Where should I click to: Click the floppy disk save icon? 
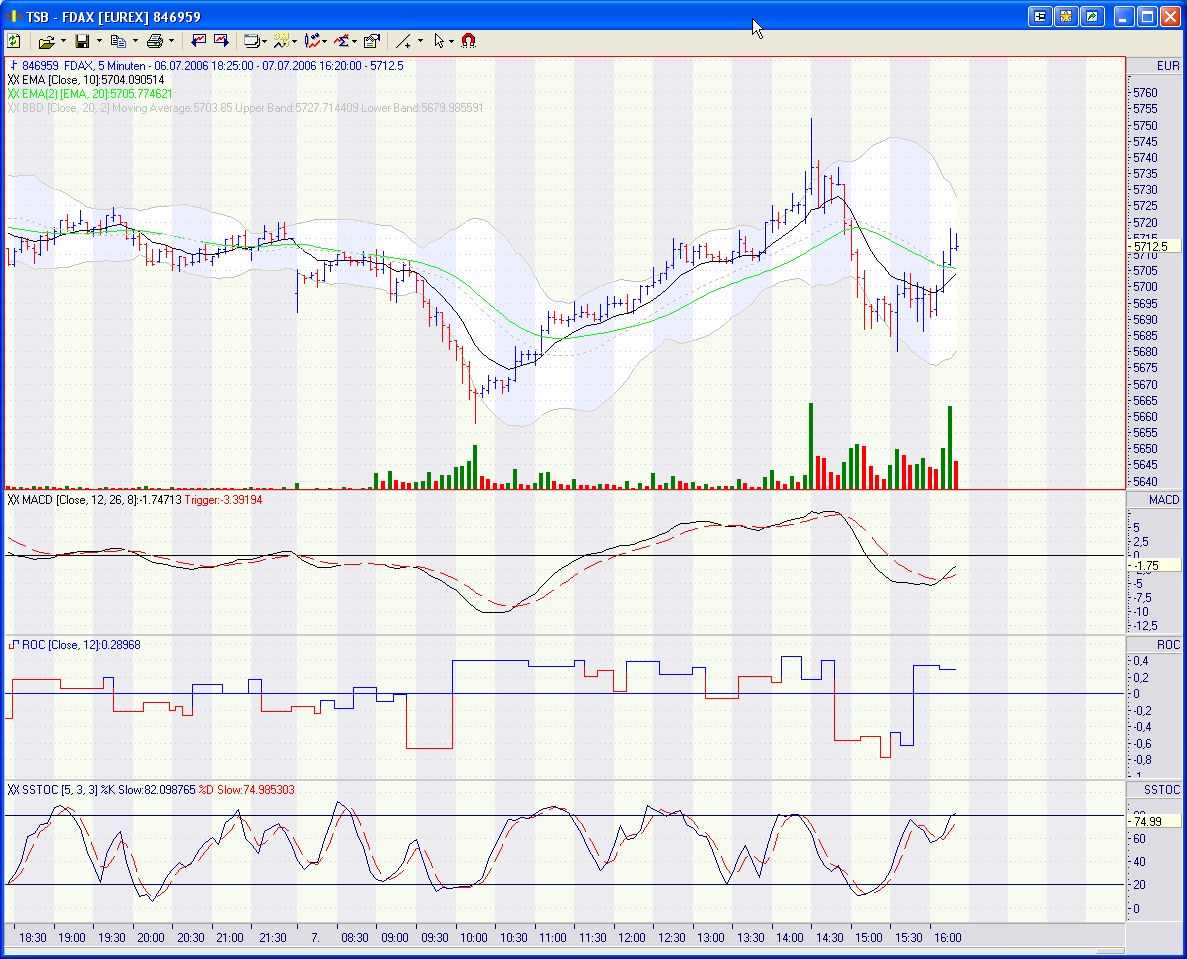[82, 41]
